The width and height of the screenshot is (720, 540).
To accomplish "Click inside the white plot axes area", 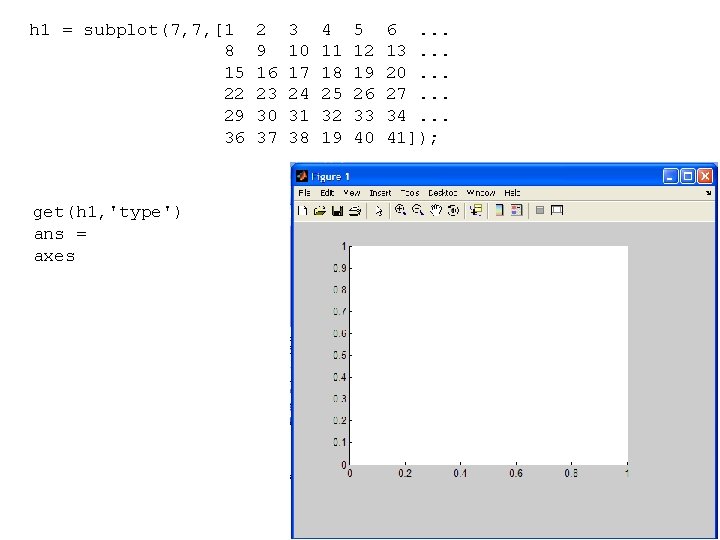I will [489, 355].
